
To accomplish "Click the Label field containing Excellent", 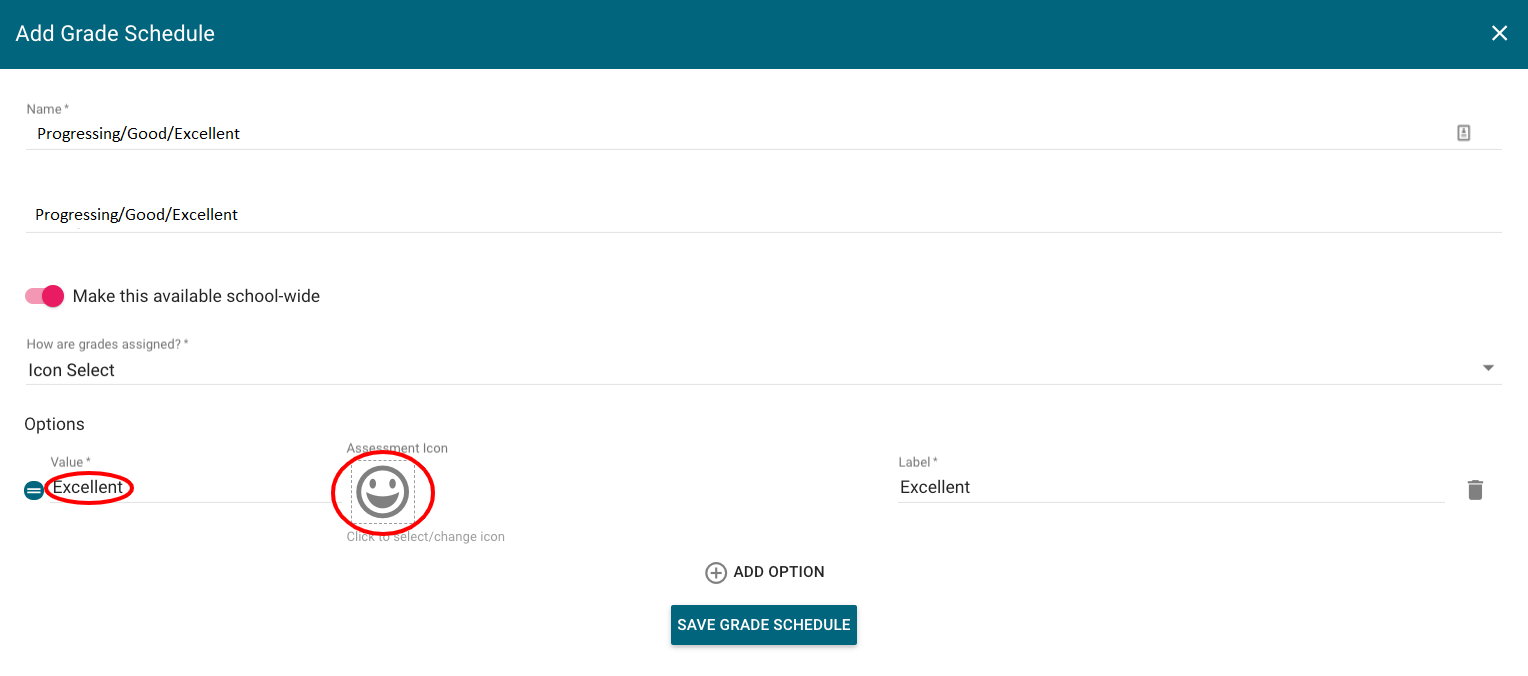I will pos(1170,487).
